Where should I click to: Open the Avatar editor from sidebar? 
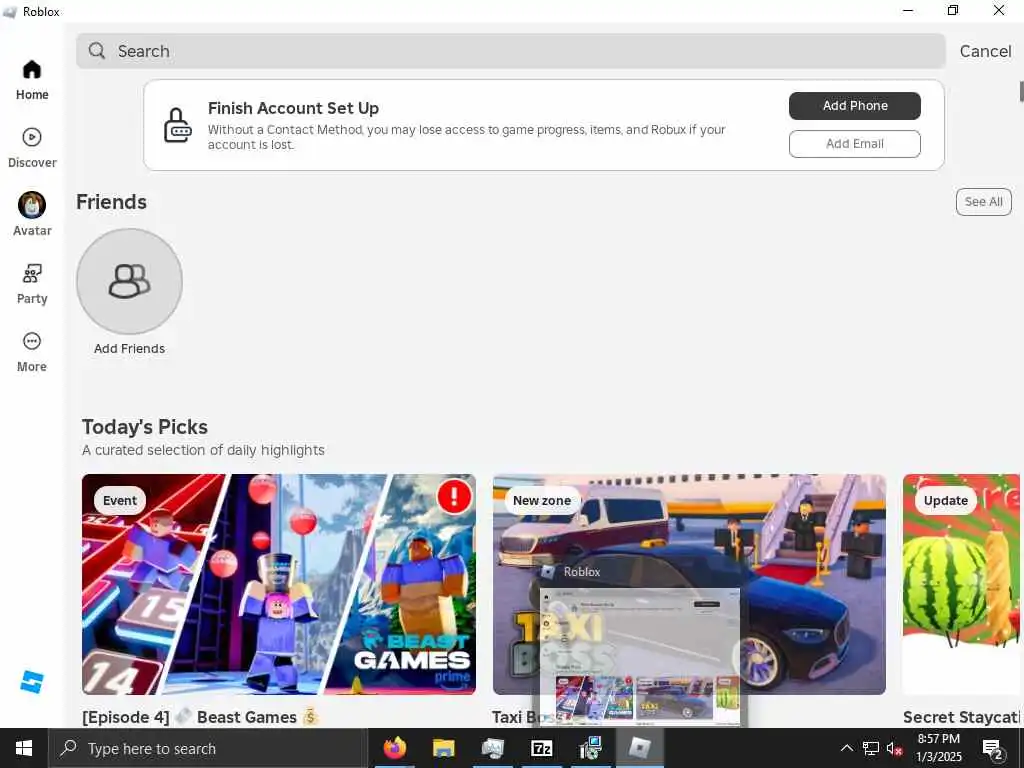coord(32,214)
